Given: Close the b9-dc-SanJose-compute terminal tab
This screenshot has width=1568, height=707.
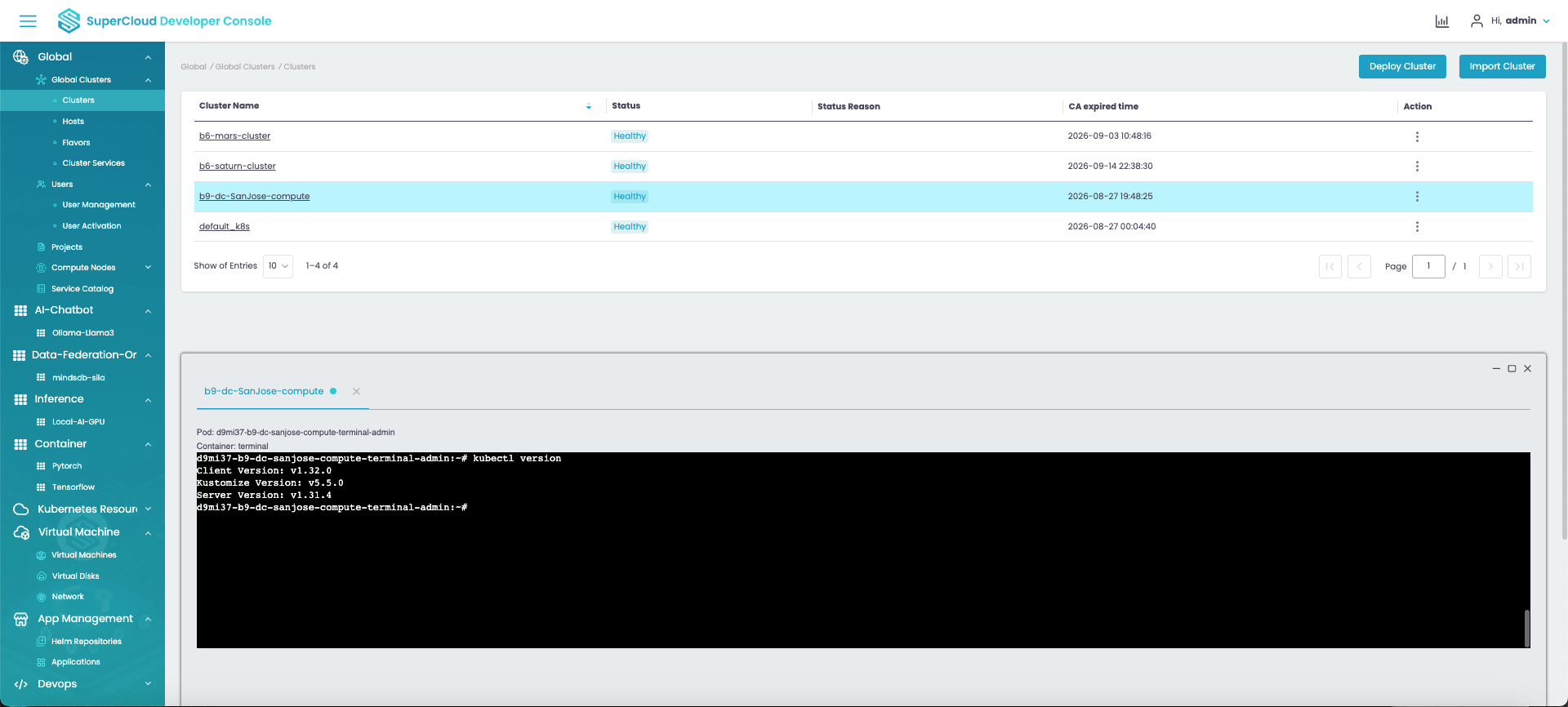Looking at the screenshot, I should pyautogui.click(x=356, y=392).
